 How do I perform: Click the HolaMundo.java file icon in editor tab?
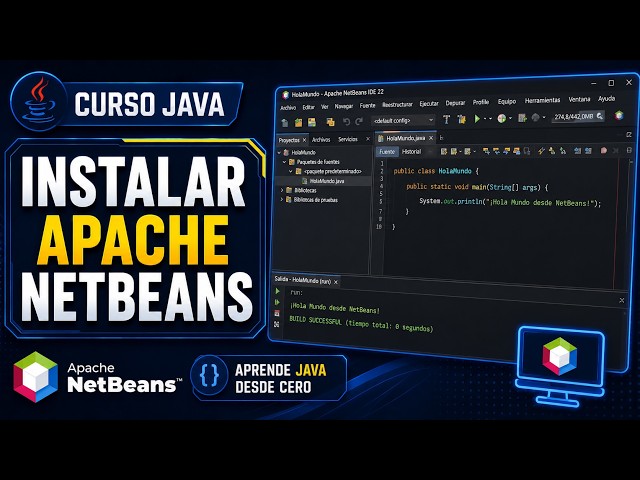(x=380, y=138)
